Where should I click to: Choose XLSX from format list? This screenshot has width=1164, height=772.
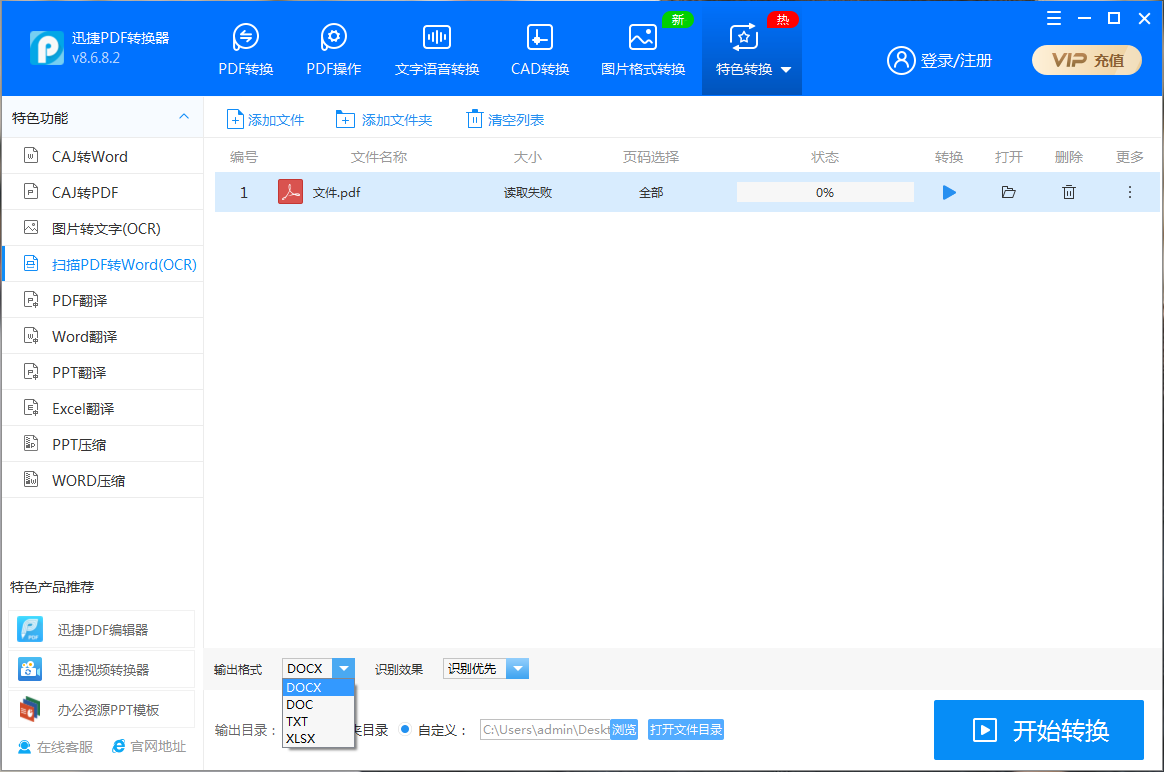click(x=318, y=739)
